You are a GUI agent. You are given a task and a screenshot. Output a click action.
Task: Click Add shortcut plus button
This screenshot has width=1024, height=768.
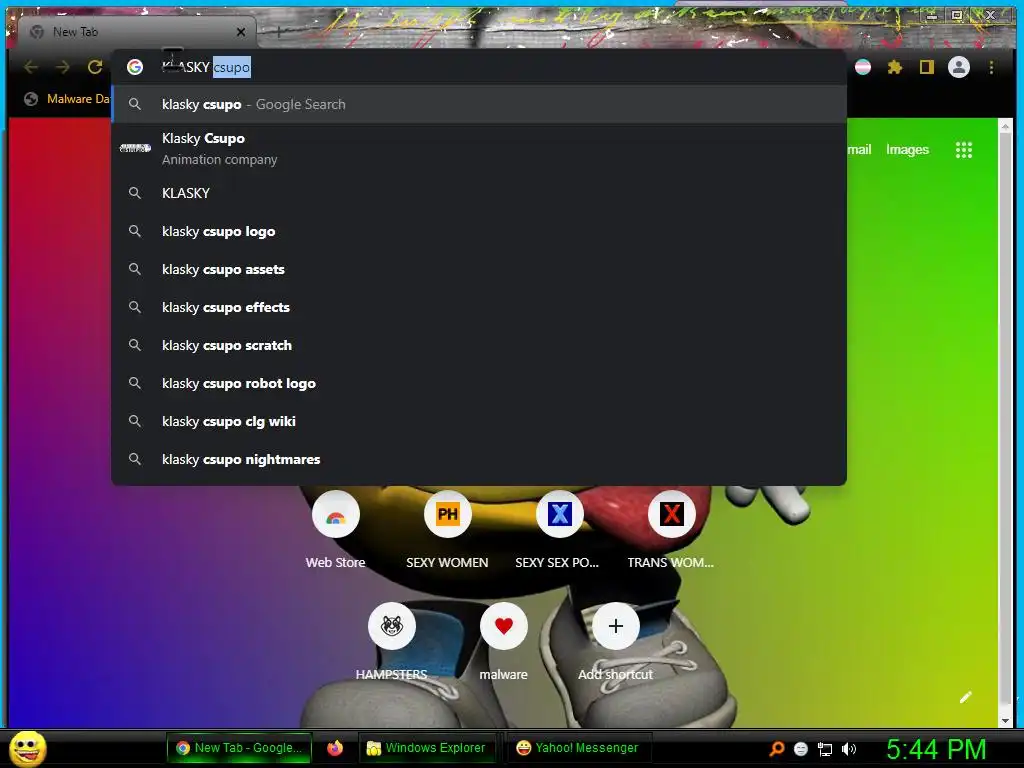(x=615, y=626)
